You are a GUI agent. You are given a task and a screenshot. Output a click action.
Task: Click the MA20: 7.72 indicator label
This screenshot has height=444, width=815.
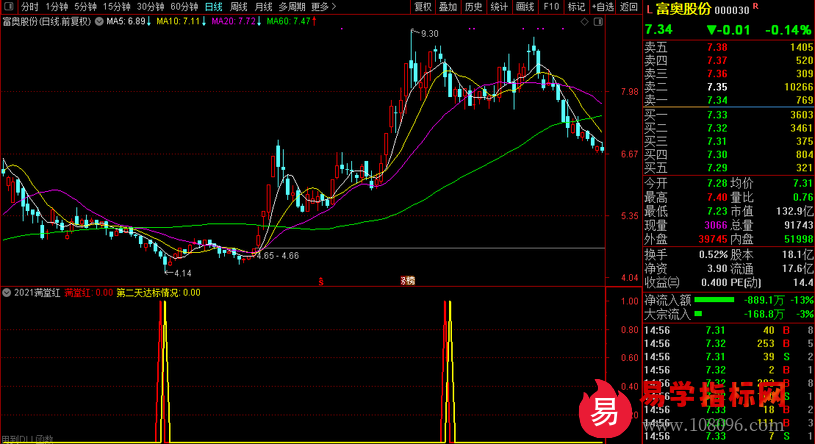236,21
